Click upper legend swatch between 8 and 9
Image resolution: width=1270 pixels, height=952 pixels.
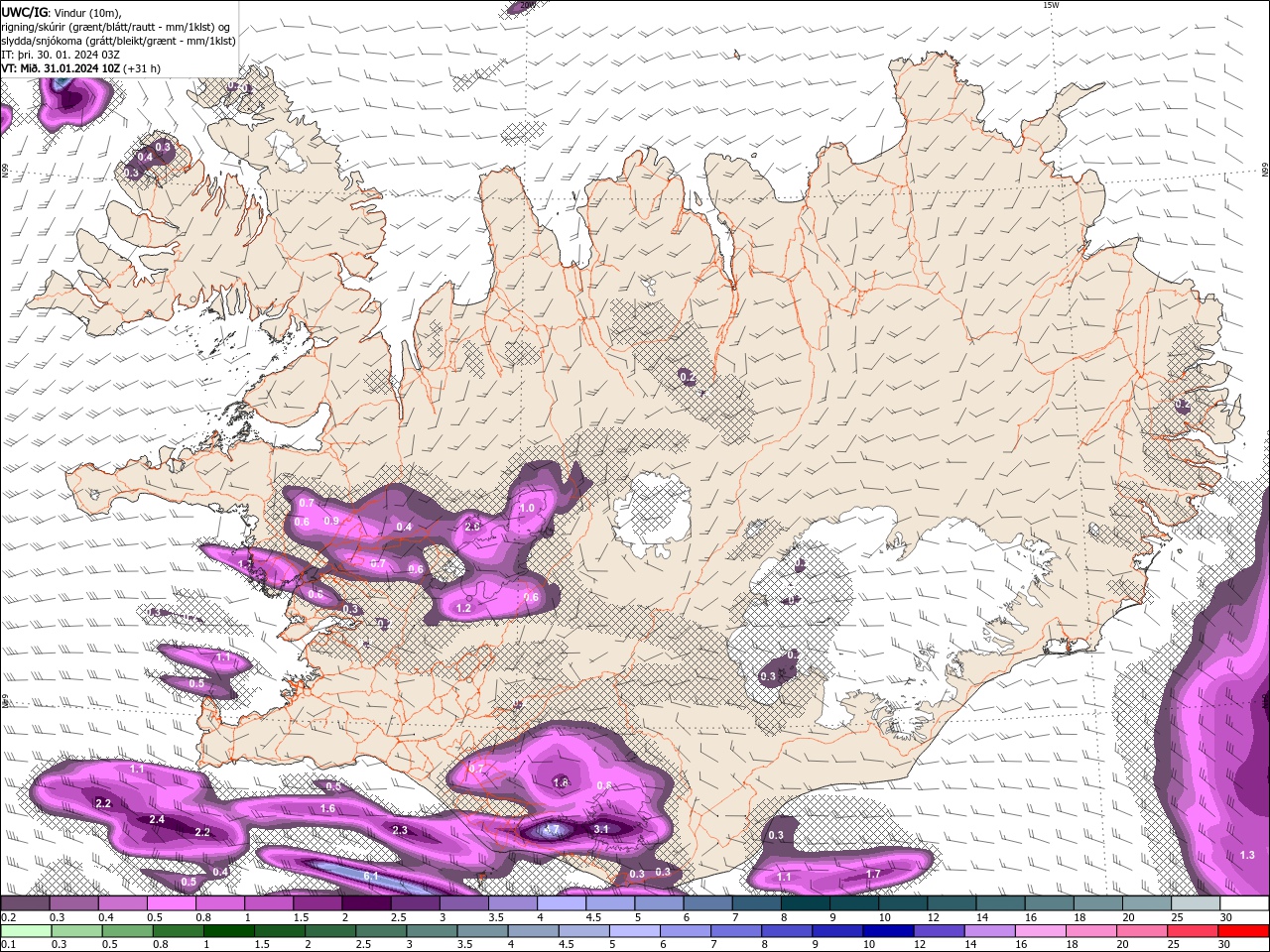(x=806, y=903)
